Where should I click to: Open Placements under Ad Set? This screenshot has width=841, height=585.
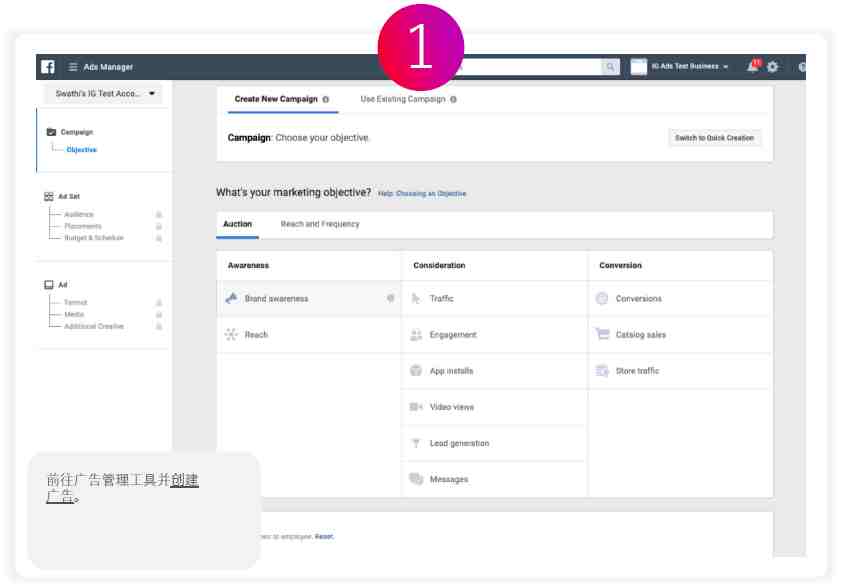83,226
